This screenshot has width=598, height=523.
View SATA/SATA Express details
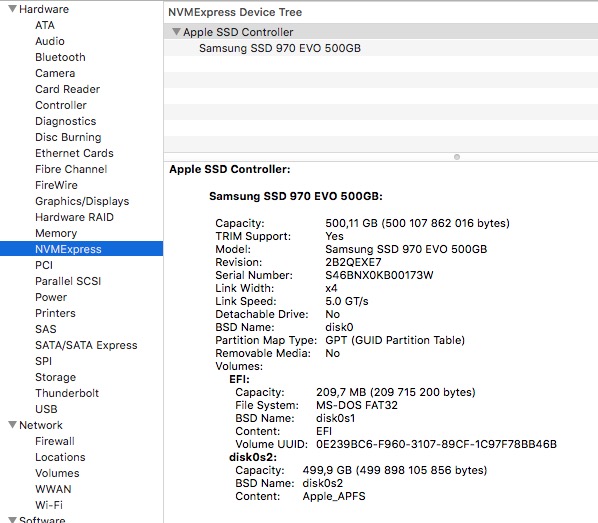[86, 345]
